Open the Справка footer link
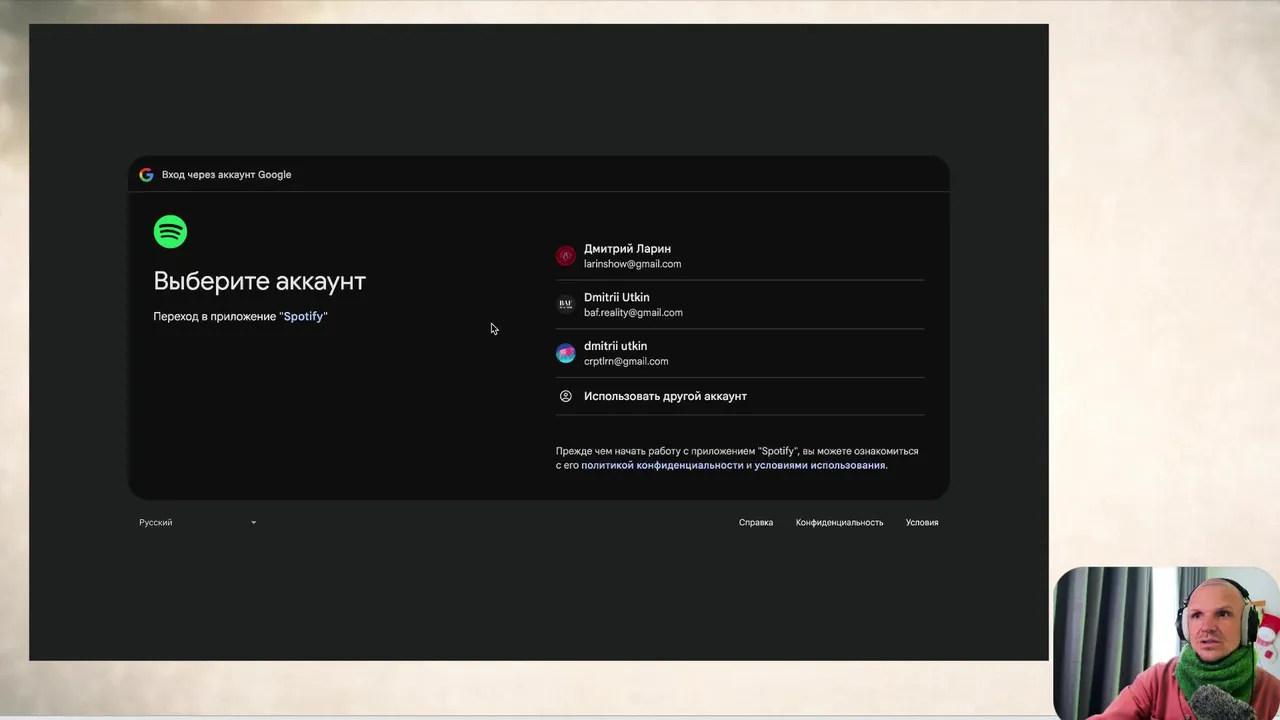This screenshot has width=1280, height=720. 756,522
